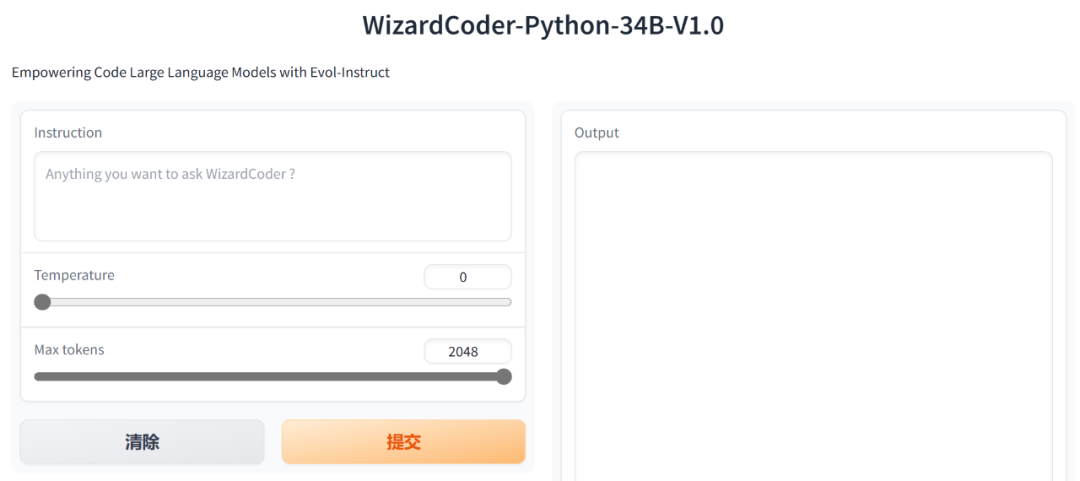
Task: Click the middle of the Max tokens slider track
Action: [273, 376]
